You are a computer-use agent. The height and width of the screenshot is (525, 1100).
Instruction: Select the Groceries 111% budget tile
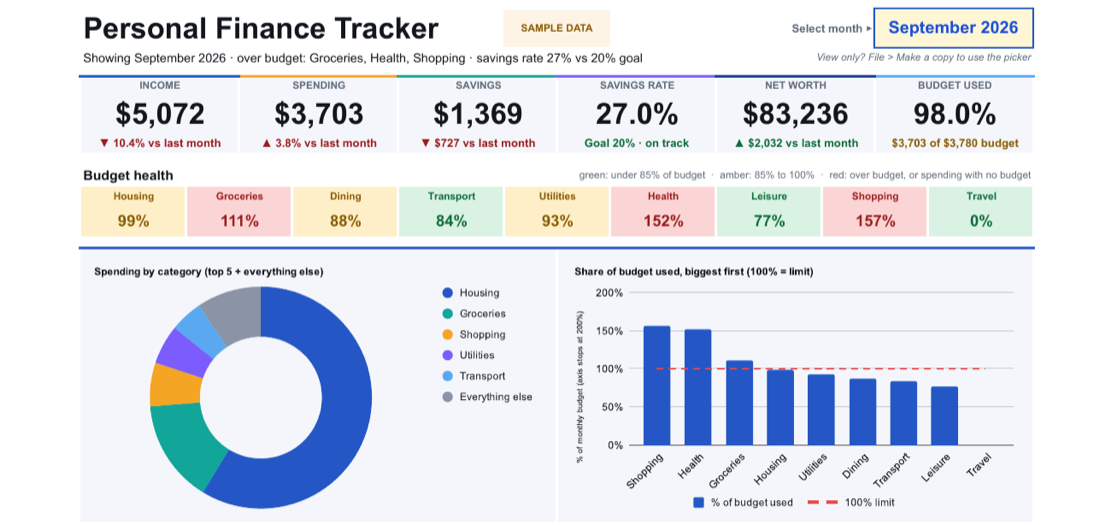tap(239, 211)
